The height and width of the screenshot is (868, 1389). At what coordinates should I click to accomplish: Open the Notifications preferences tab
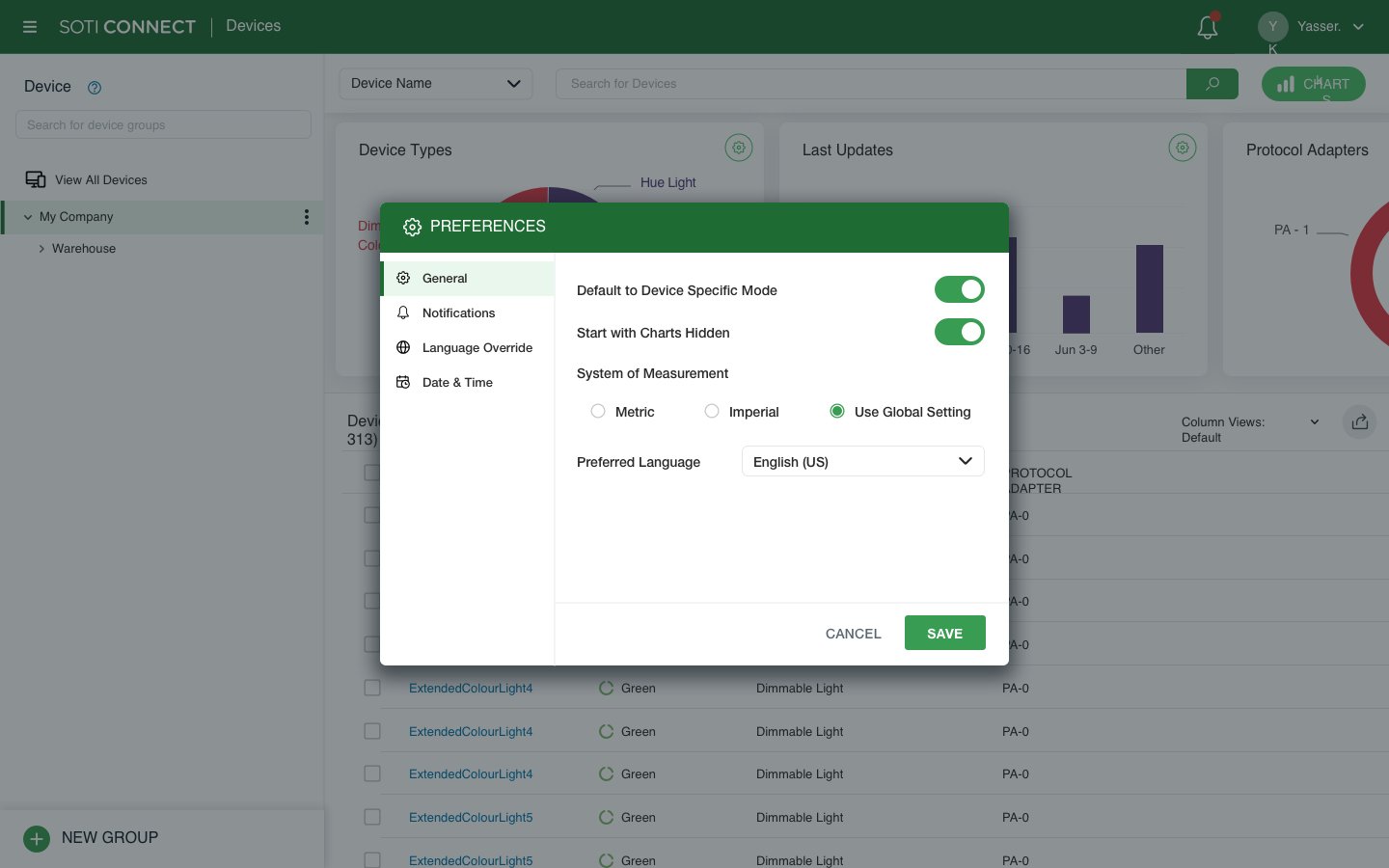coord(468,312)
